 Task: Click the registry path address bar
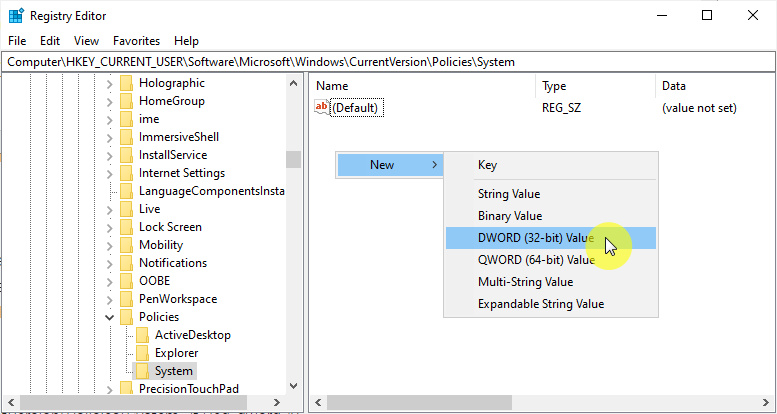[388, 62]
